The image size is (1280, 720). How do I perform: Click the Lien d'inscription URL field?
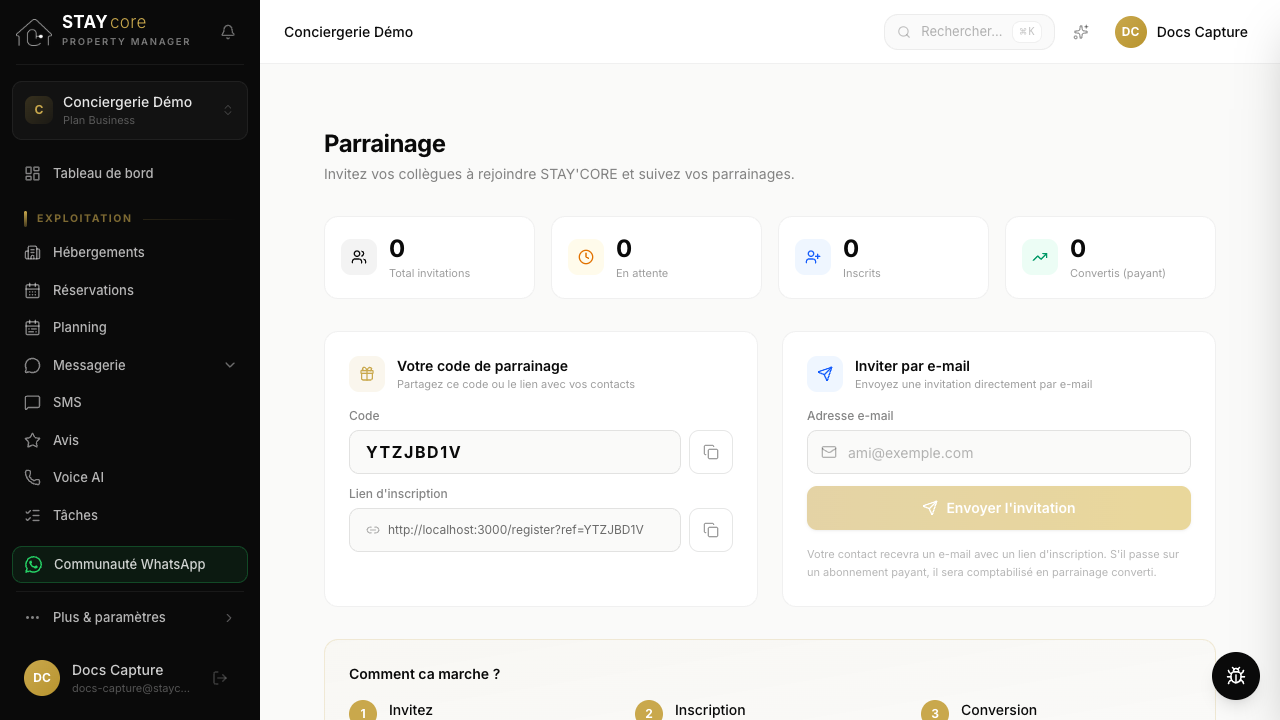tap(515, 530)
